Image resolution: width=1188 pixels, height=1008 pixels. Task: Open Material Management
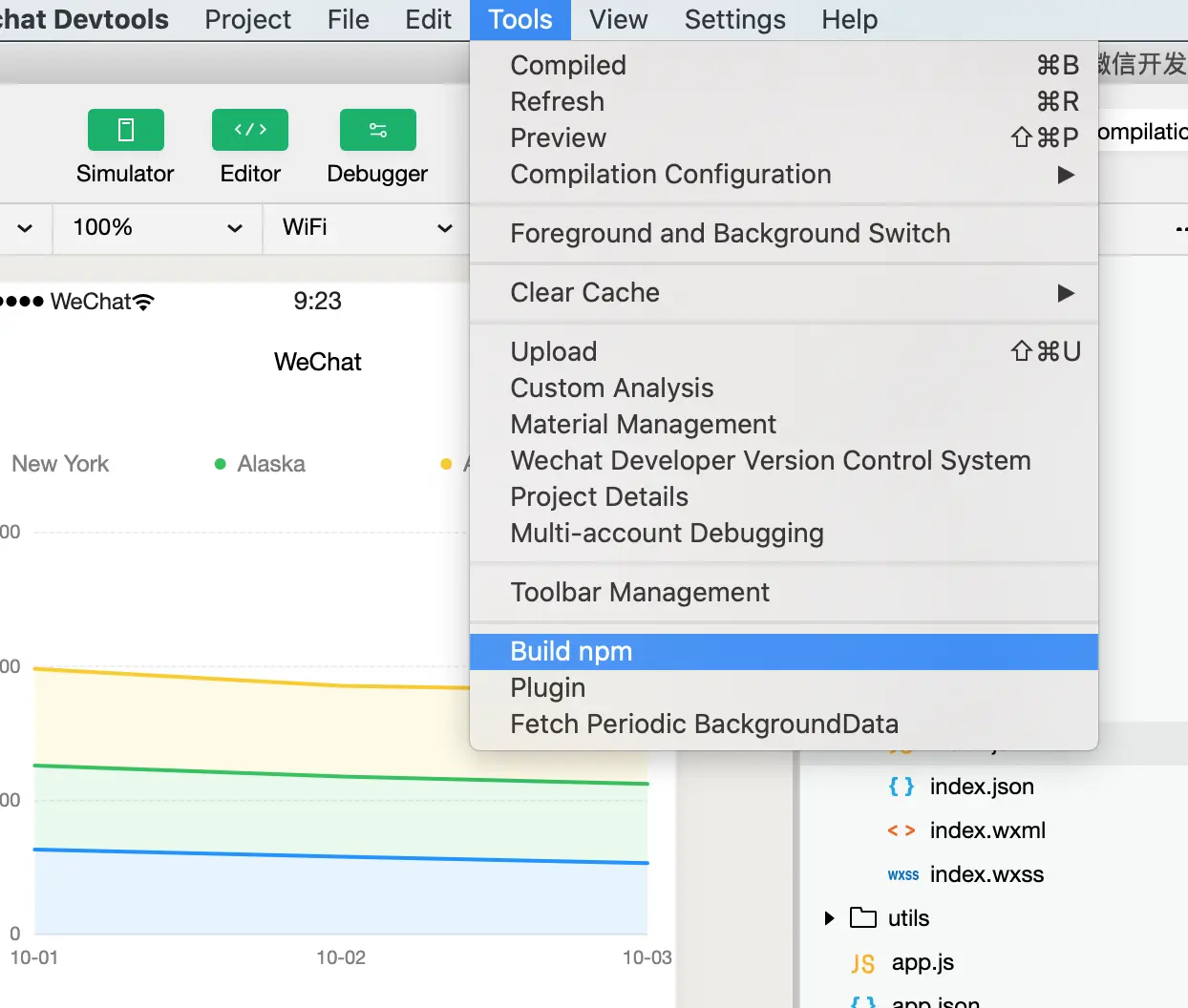(784, 424)
